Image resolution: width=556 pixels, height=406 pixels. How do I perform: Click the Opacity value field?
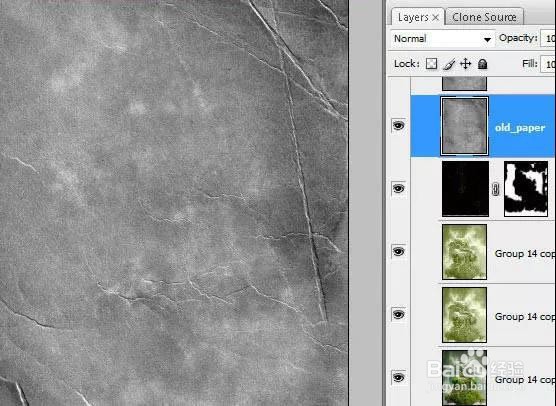548,38
